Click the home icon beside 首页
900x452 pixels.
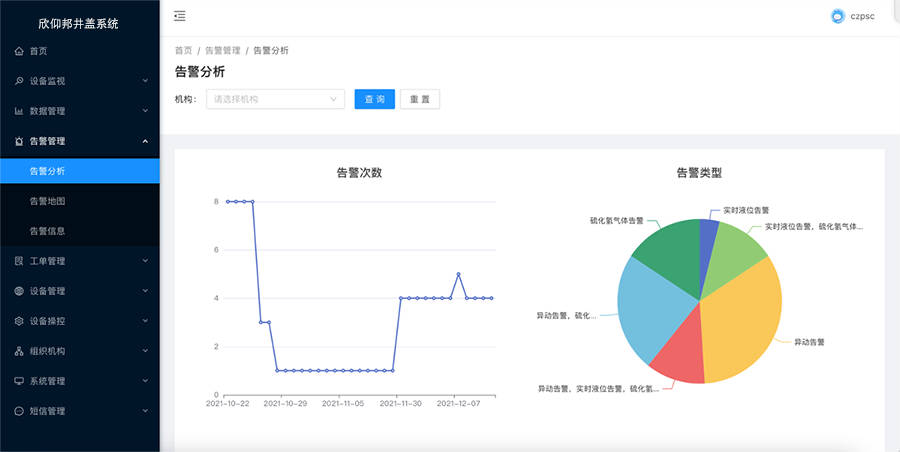tap(20, 51)
